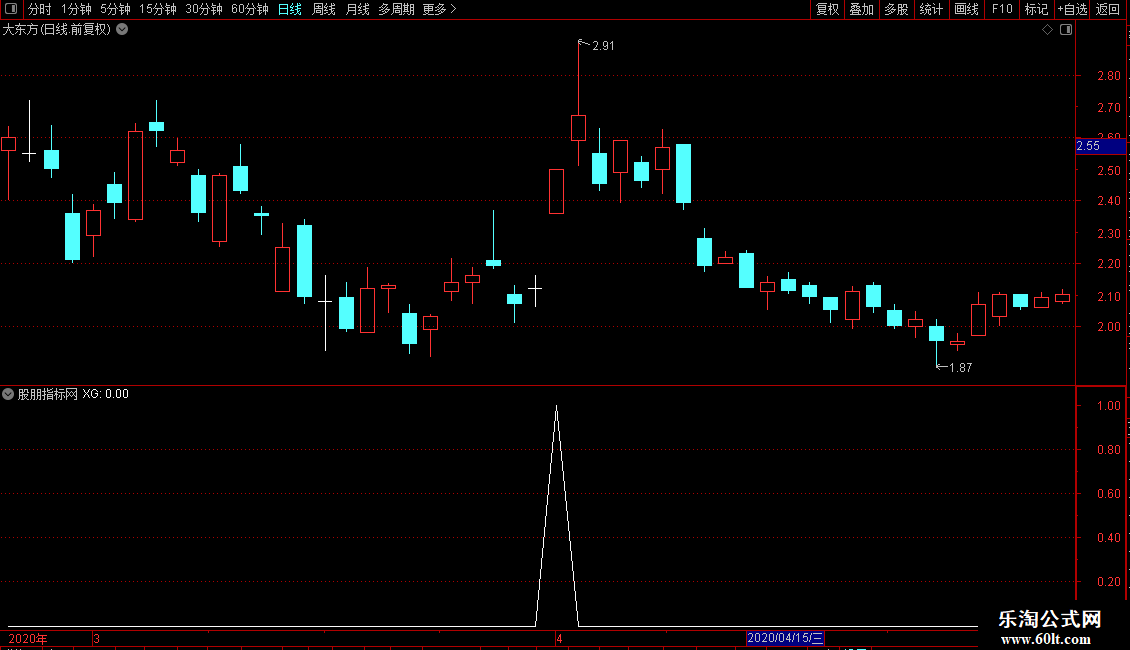Viewport: 1130px width, 650px height.
Task: Toggle the side panel icon near diamond
Action: point(1066,30)
